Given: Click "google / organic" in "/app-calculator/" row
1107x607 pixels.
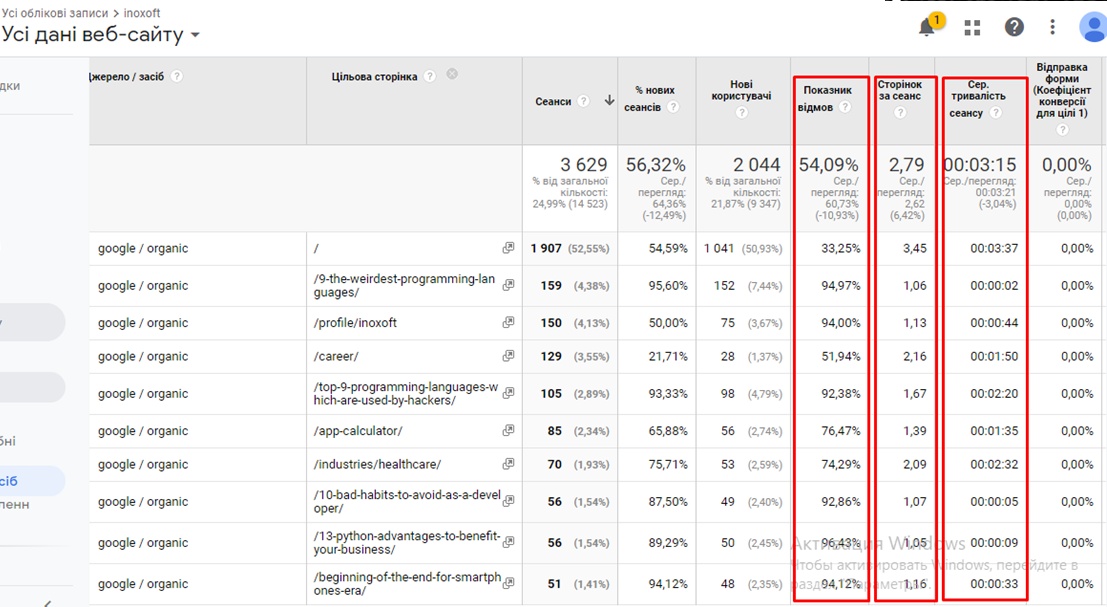Looking at the screenshot, I should pyautogui.click(x=143, y=431).
